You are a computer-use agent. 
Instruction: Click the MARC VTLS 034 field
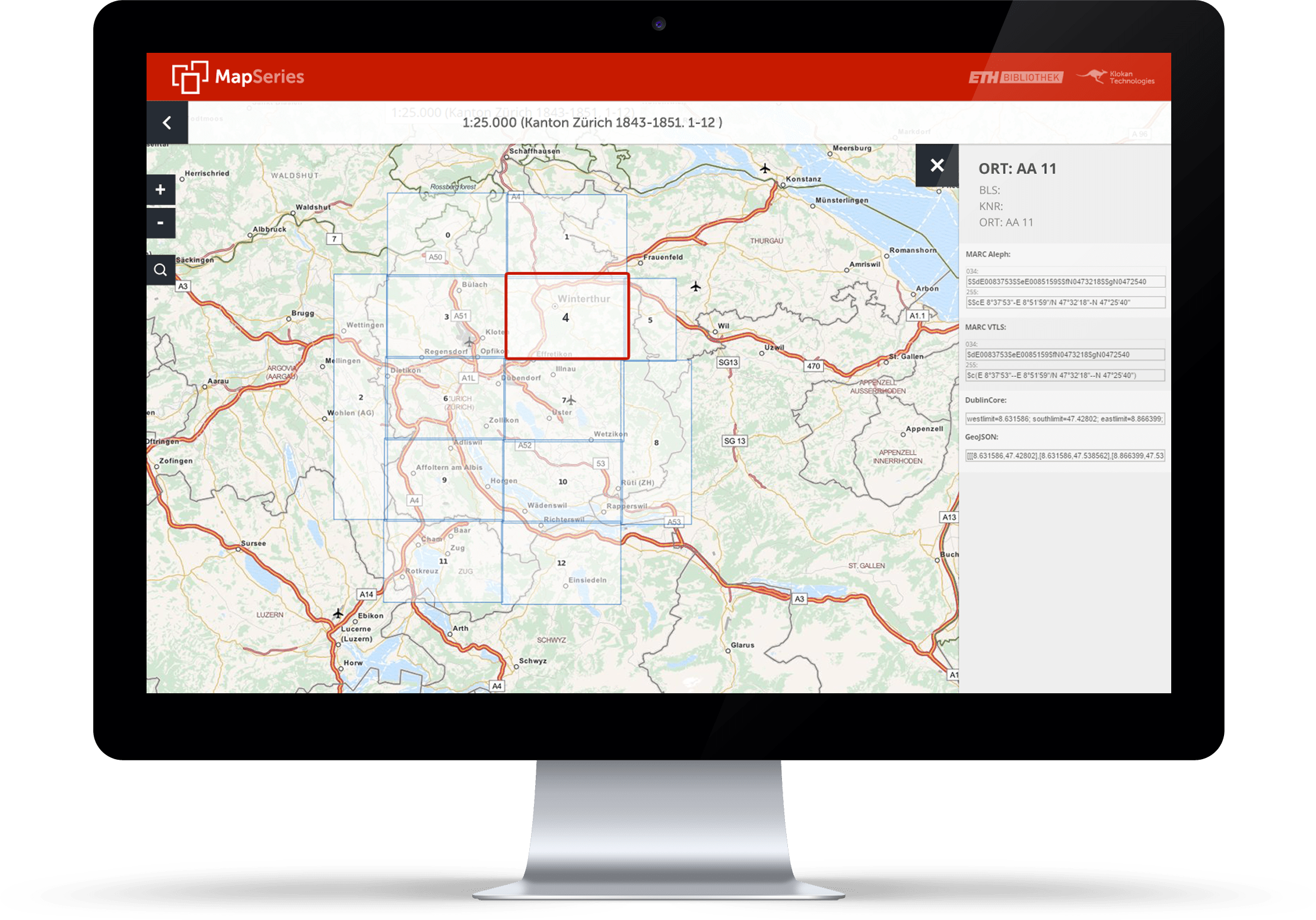(x=1065, y=355)
